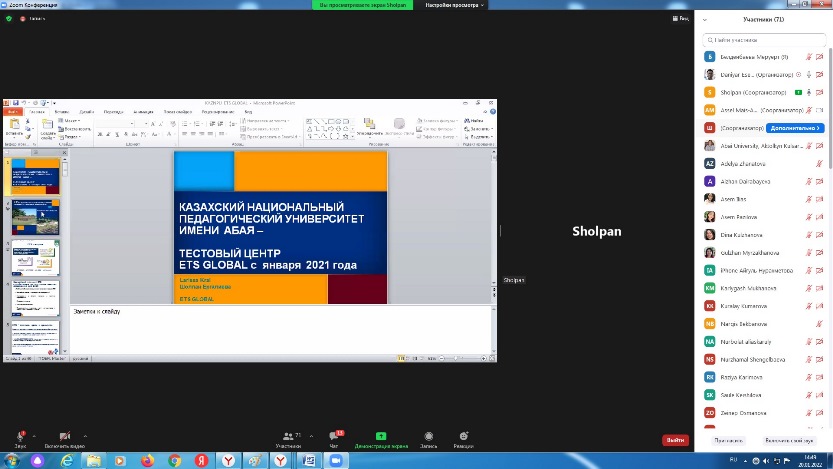Collapse the participants panel using the top-left chevron
The height and width of the screenshot is (469, 833).
(x=706, y=20)
